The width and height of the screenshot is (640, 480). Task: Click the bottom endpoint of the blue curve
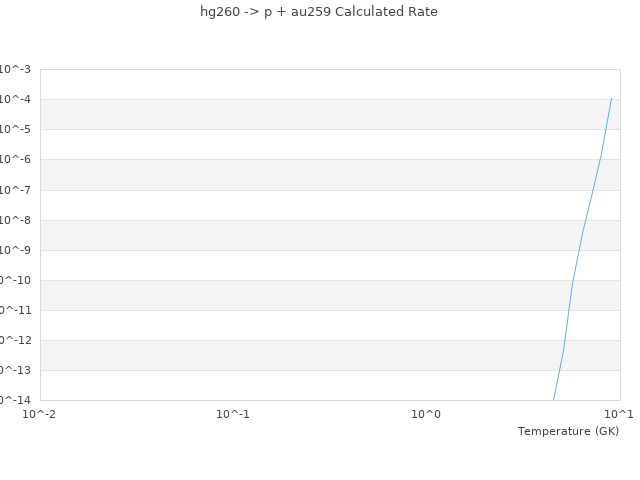click(554, 399)
